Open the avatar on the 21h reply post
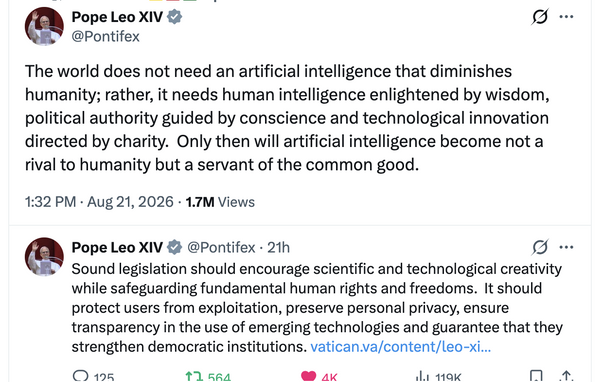The width and height of the screenshot is (603, 382). tap(44, 257)
